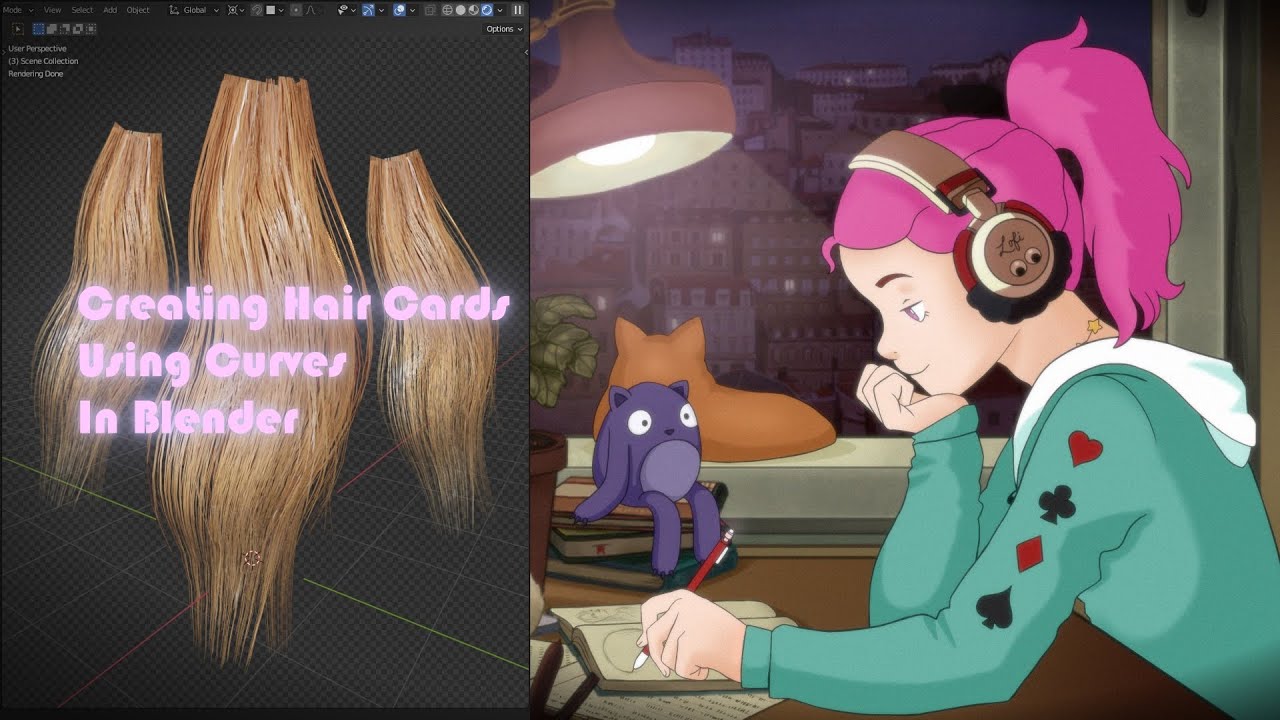Screen dimensions: 1280x720
Task: Toggle the snap magnet icon
Action: (x=257, y=10)
